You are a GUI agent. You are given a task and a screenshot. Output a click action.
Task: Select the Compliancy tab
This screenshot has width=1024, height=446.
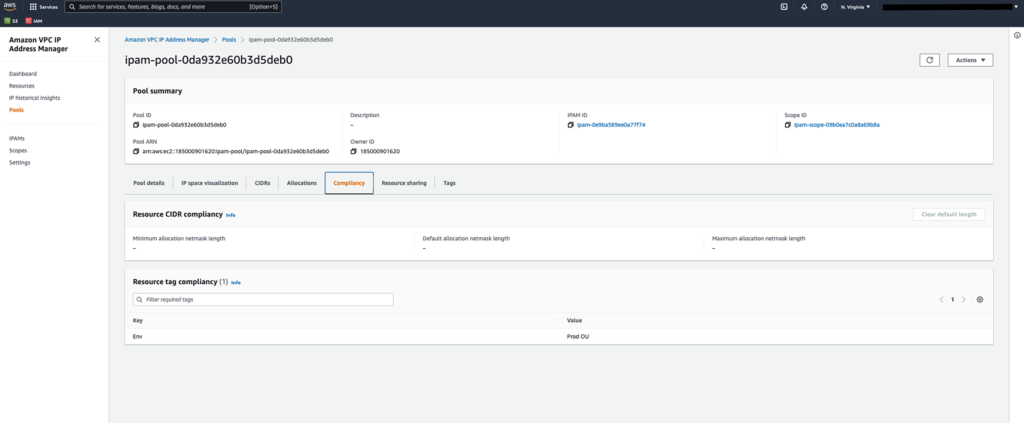pos(349,183)
